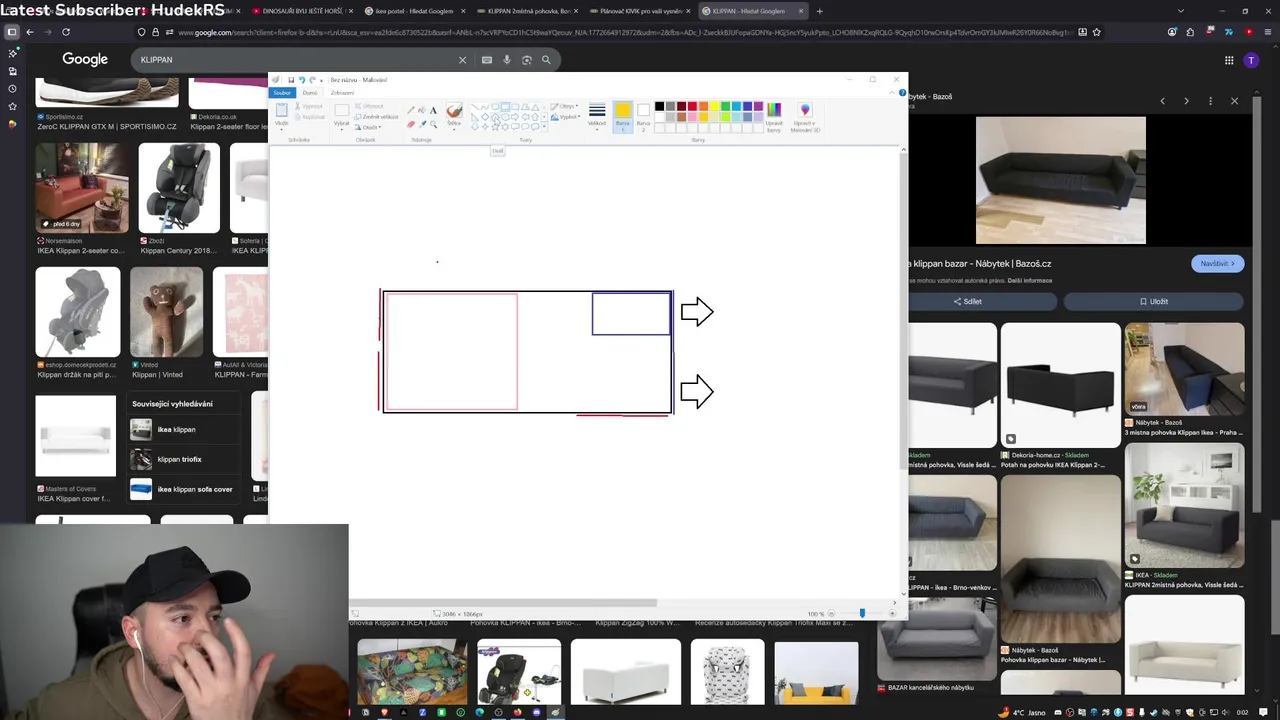
Task: Click the large black sofa preview image
Action: [x=1061, y=180]
